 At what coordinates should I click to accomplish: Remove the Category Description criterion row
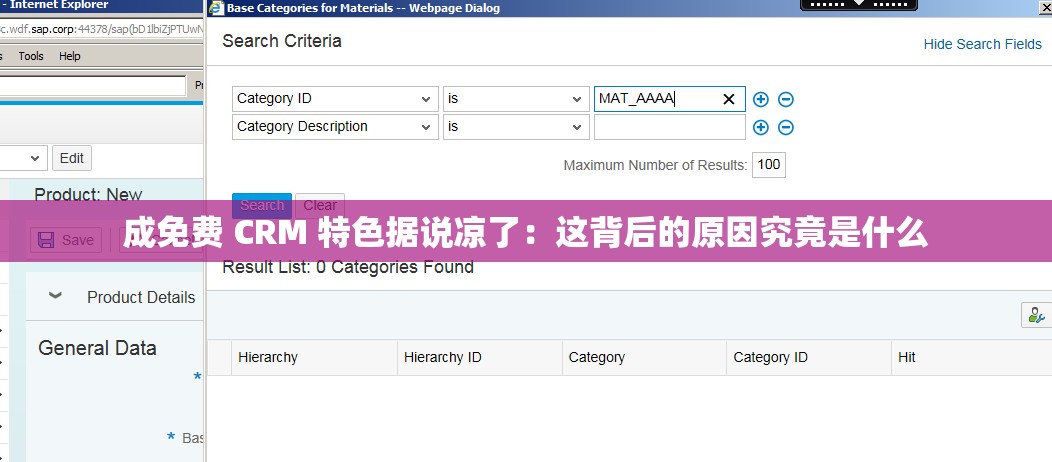786,127
